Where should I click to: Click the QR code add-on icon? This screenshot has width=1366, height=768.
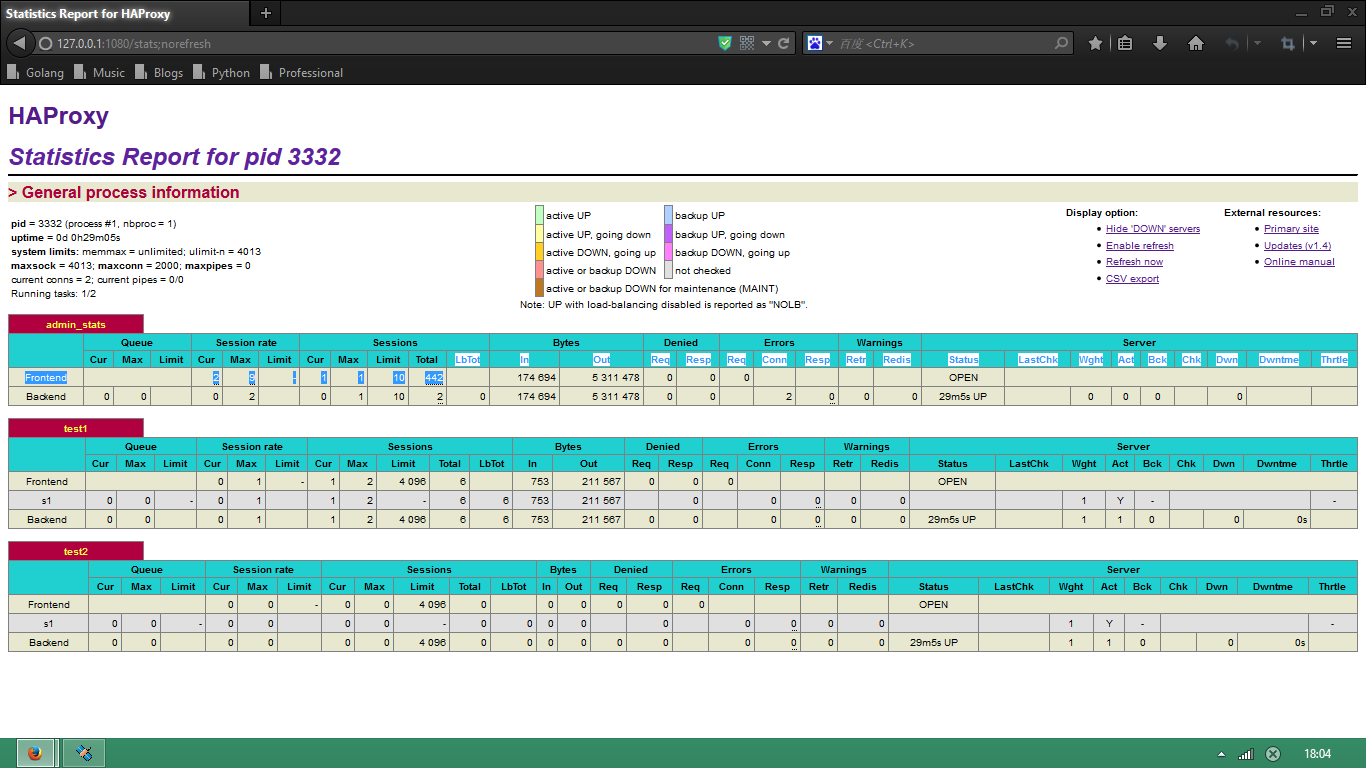click(746, 43)
